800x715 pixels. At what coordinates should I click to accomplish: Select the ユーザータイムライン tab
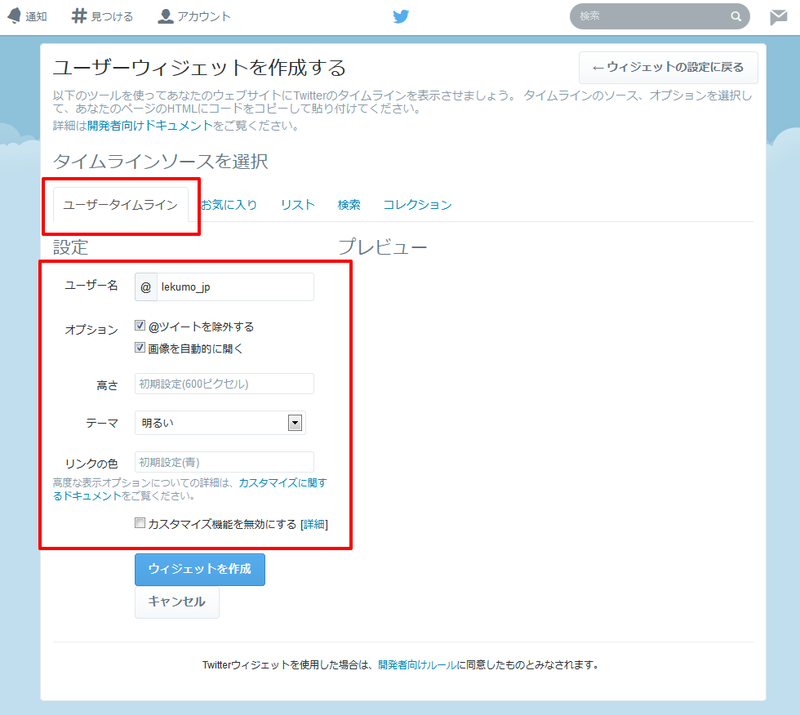[120, 205]
